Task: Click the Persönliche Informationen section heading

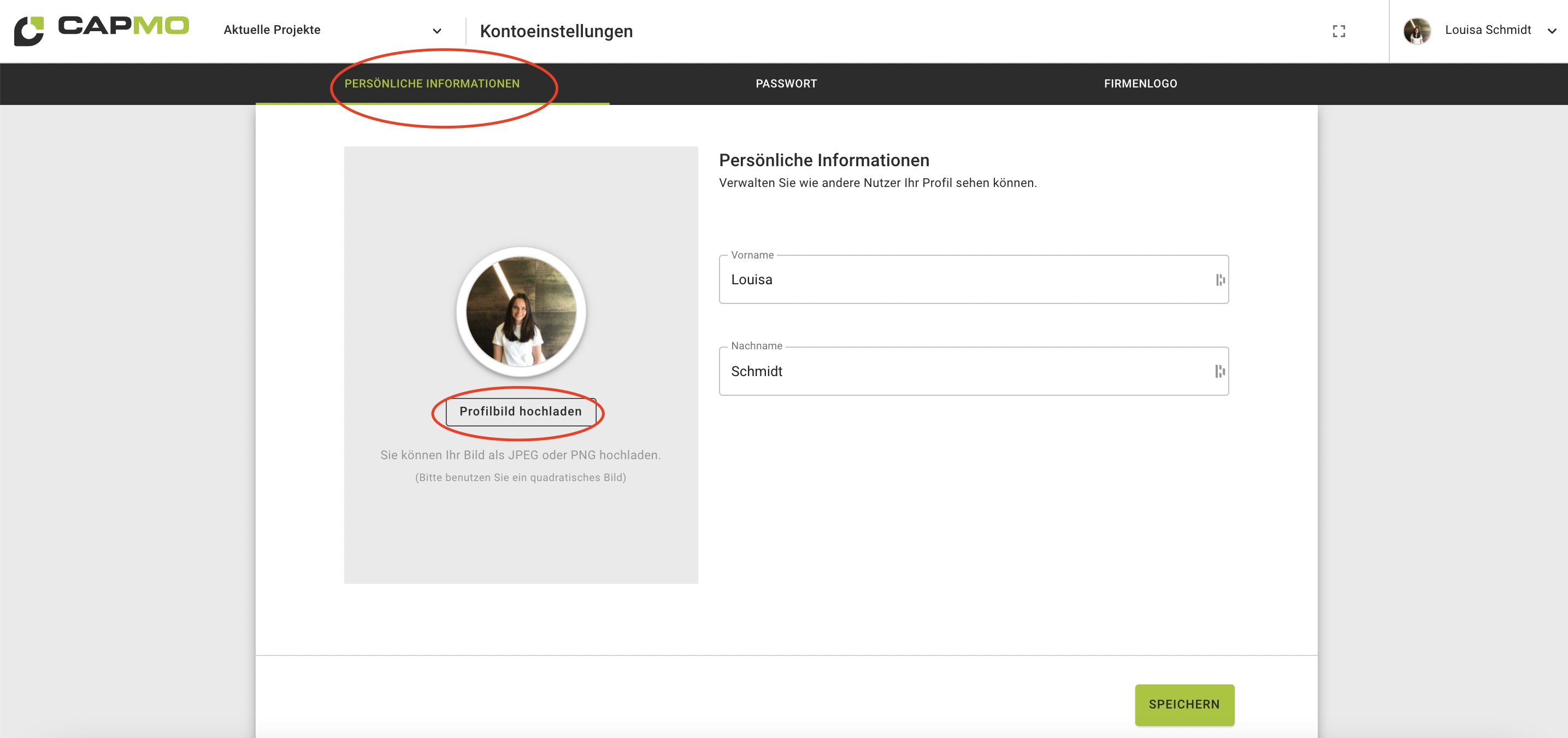Action: [x=823, y=160]
